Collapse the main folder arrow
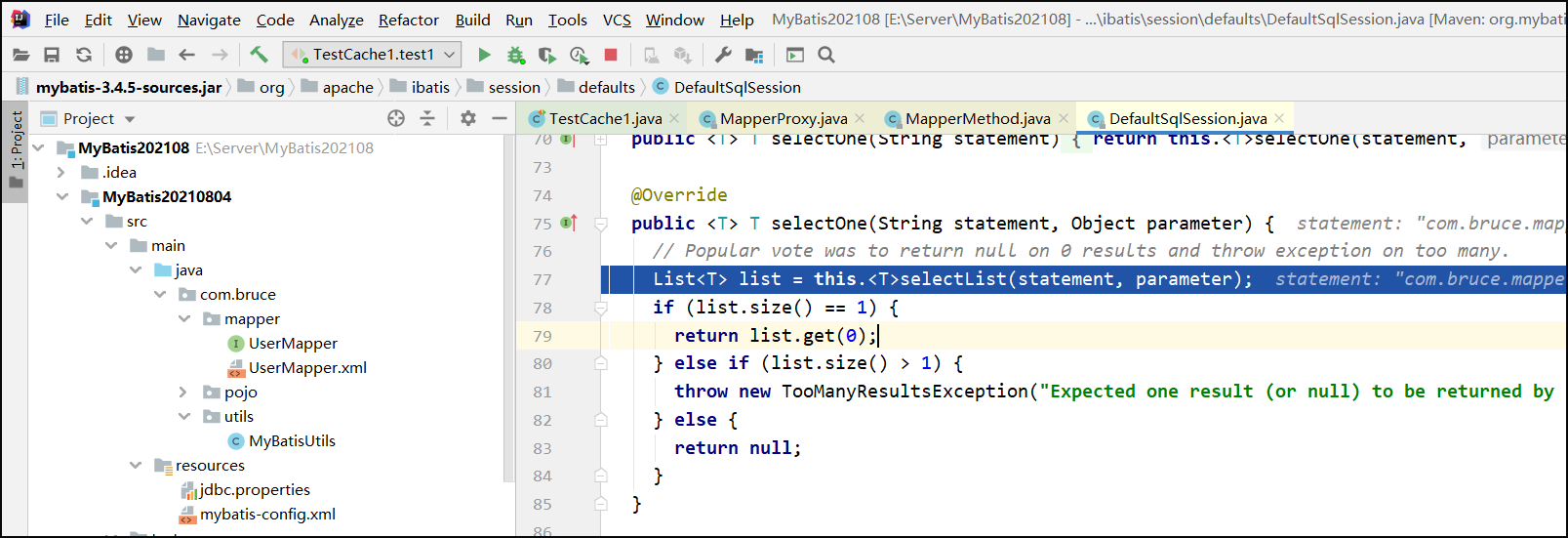The height and width of the screenshot is (538, 1568). click(x=111, y=245)
